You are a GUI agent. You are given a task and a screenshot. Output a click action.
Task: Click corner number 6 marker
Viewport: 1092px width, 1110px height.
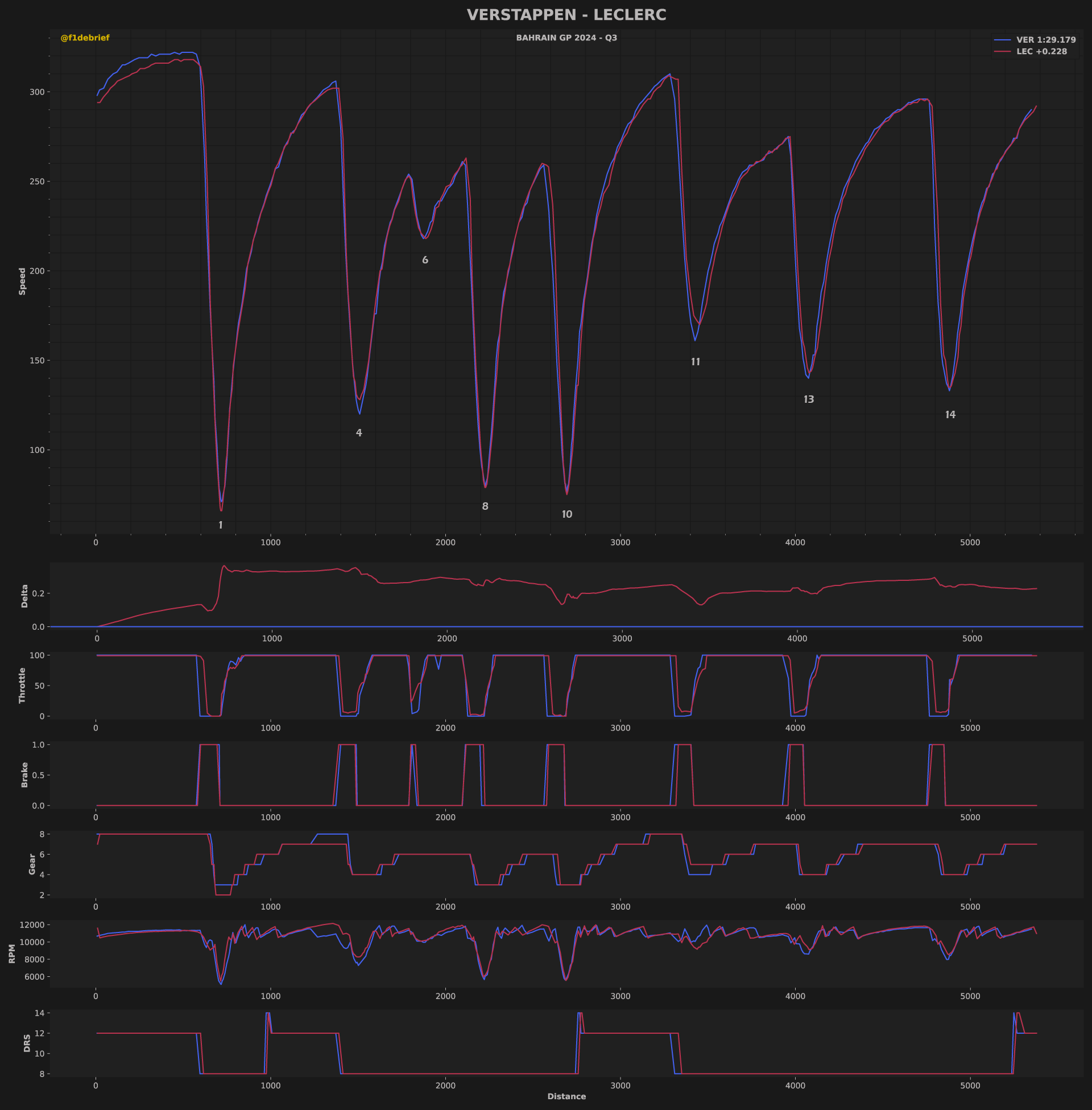pos(425,261)
